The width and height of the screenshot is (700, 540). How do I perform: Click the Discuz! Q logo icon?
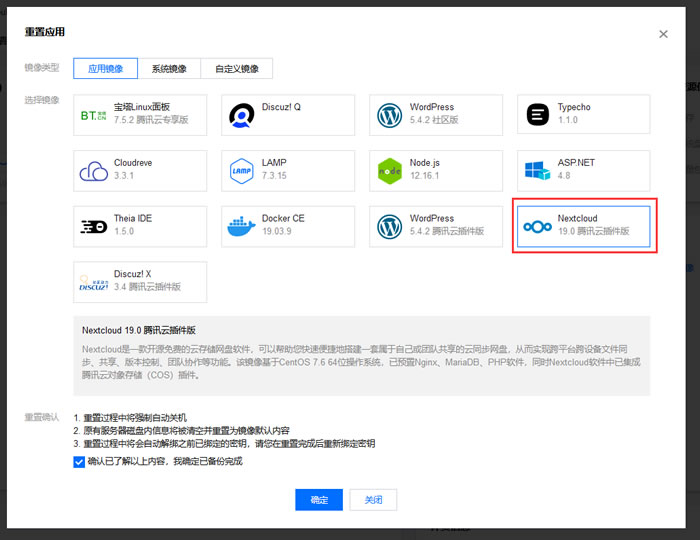tap(242, 116)
